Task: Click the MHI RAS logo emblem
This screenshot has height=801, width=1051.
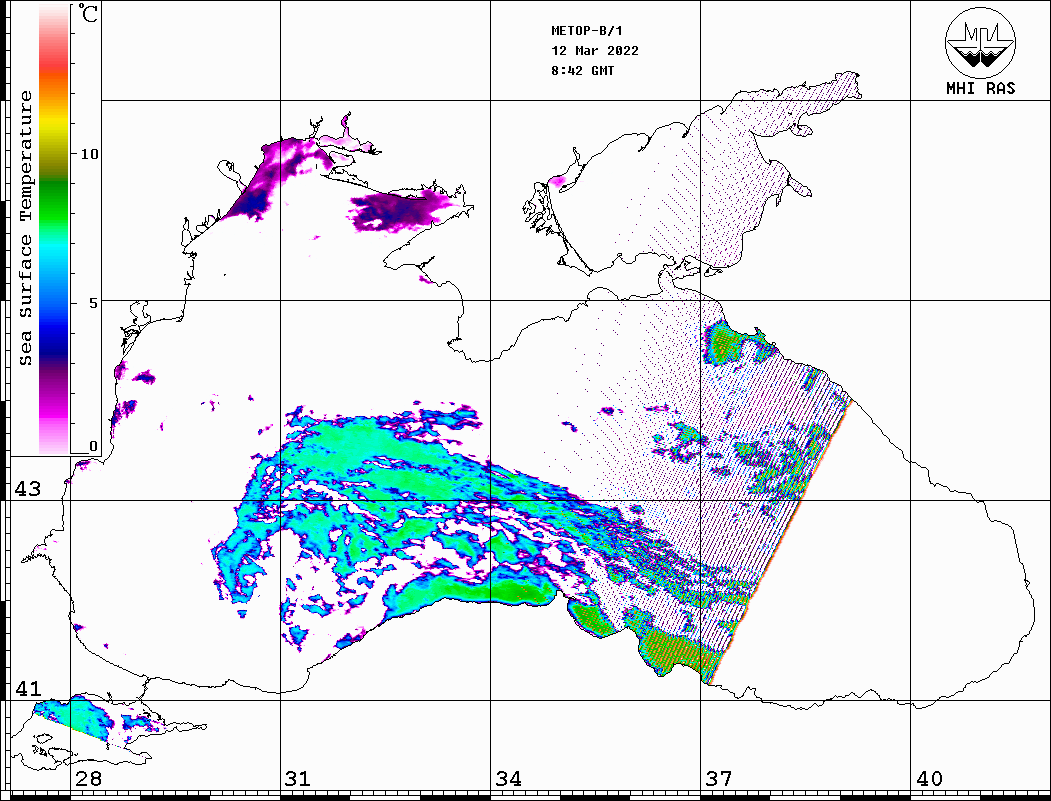Action: tap(981, 42)
